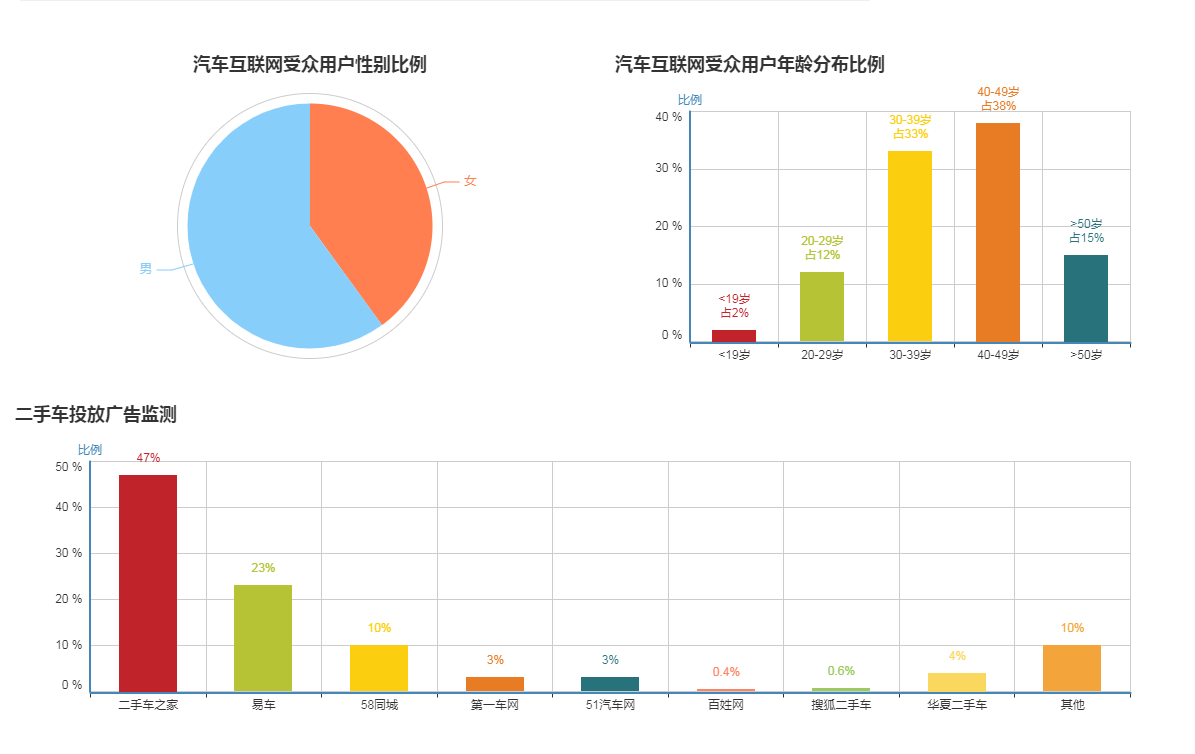Select the red <19岁 age bar
Image resolution: width=1195 pixels, height=754 pixels.
pyautogui.click(x=733, y=336)
